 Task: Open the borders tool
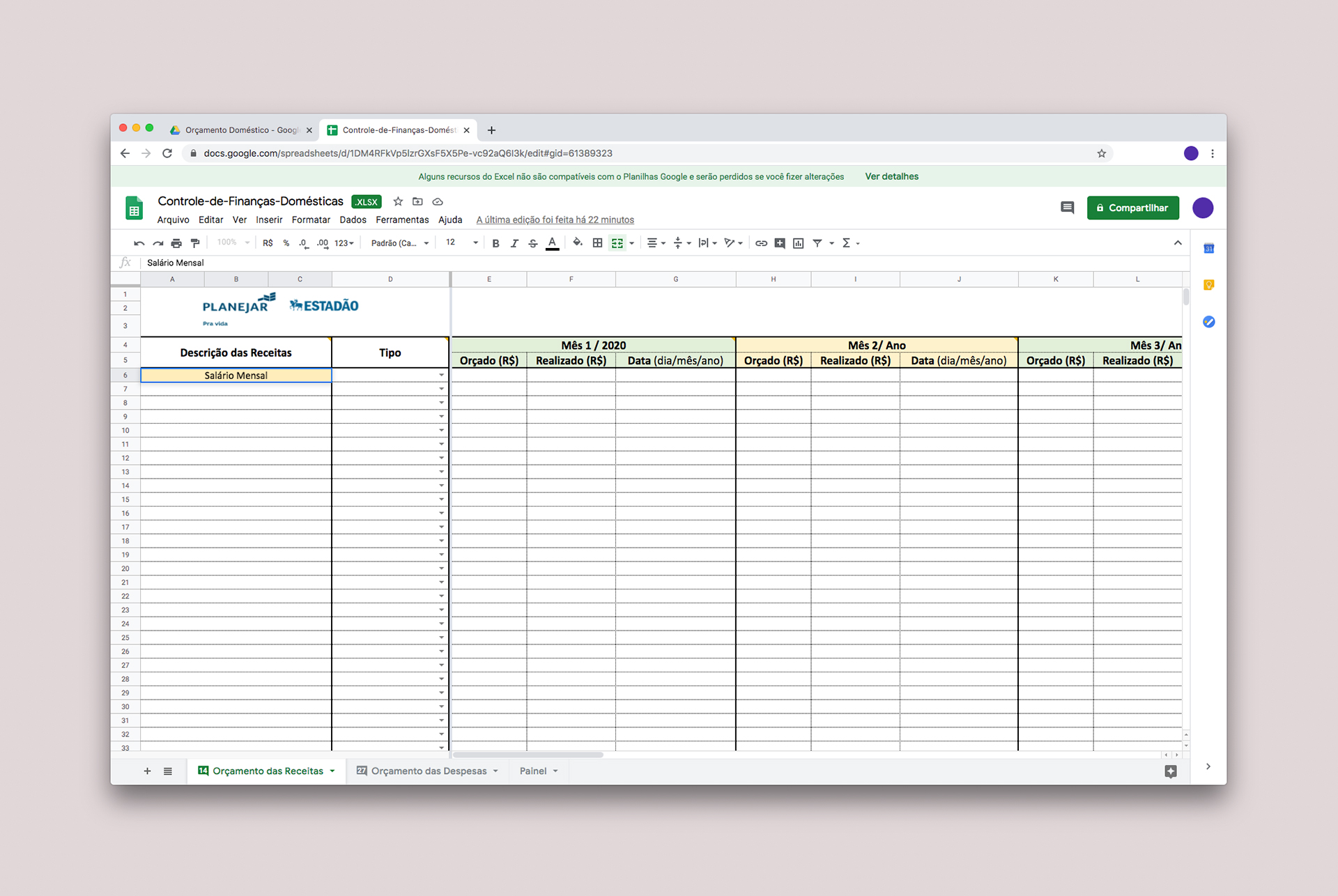(597, 243)
